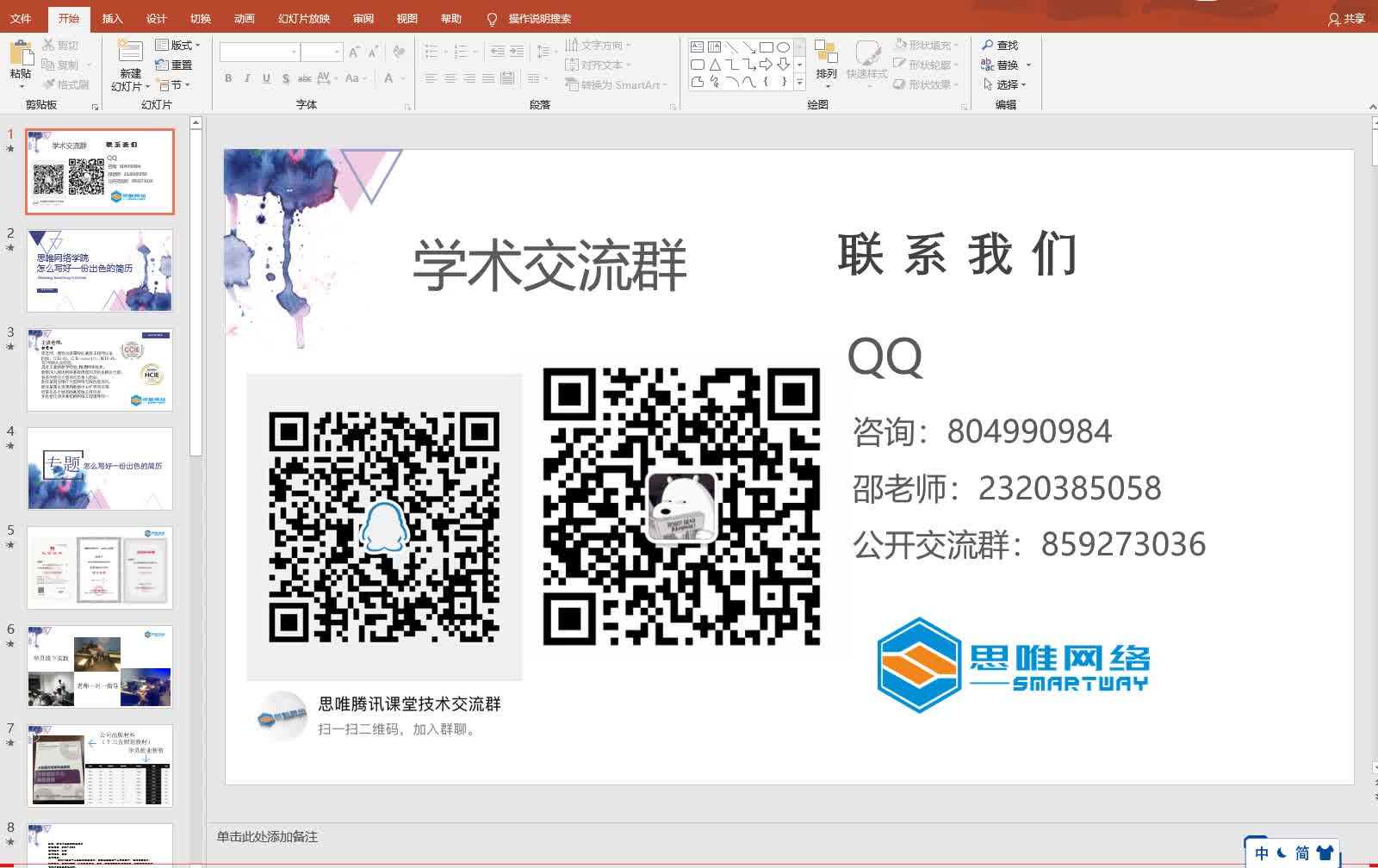Switch to the Review (审阅) tab

pos(363,18)
